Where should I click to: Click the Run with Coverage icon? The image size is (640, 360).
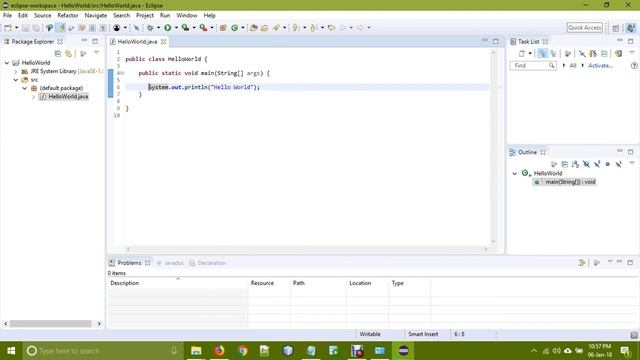click(185, 28)
